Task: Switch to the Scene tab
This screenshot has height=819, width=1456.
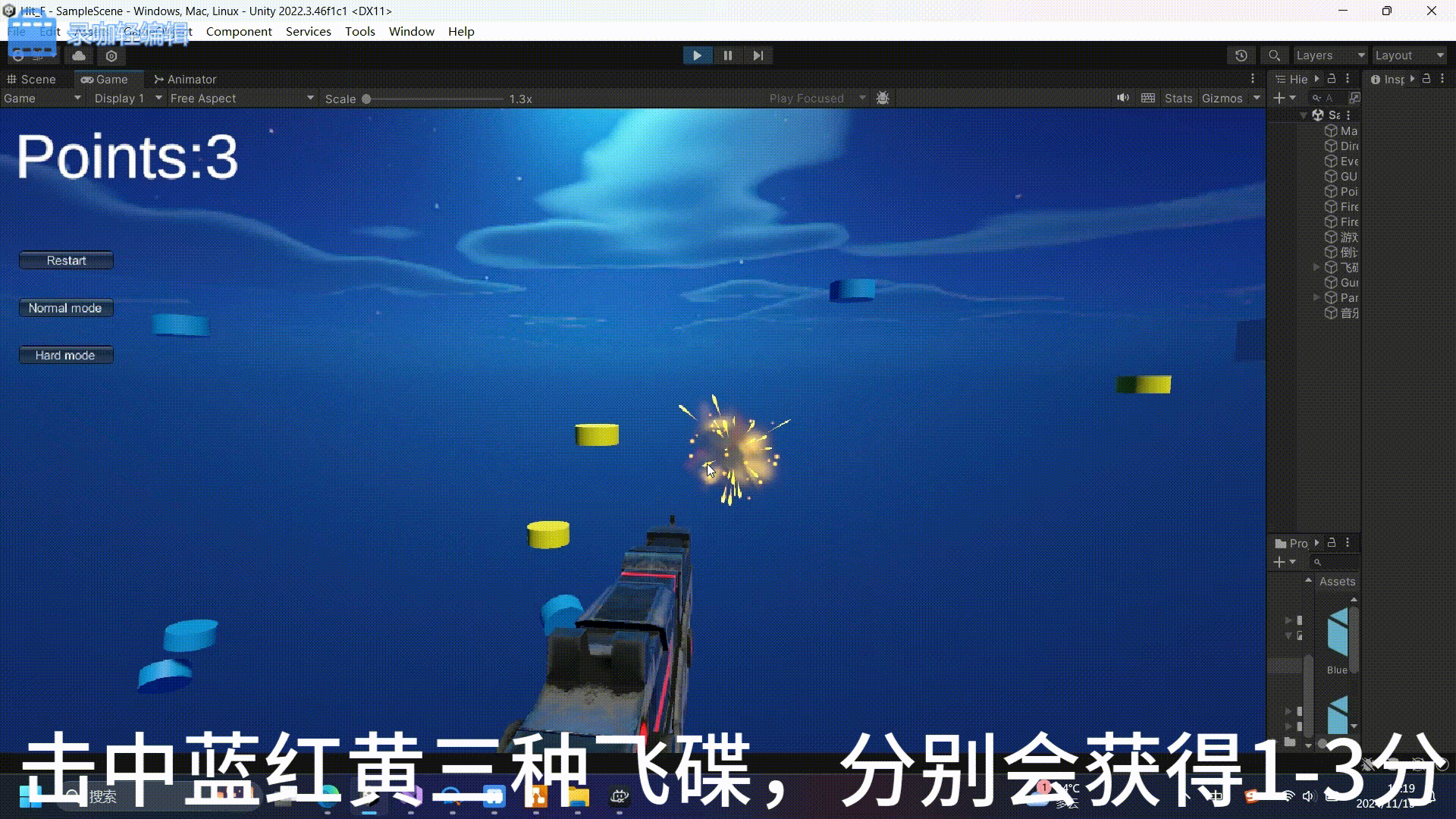Action: click(31, 79)
